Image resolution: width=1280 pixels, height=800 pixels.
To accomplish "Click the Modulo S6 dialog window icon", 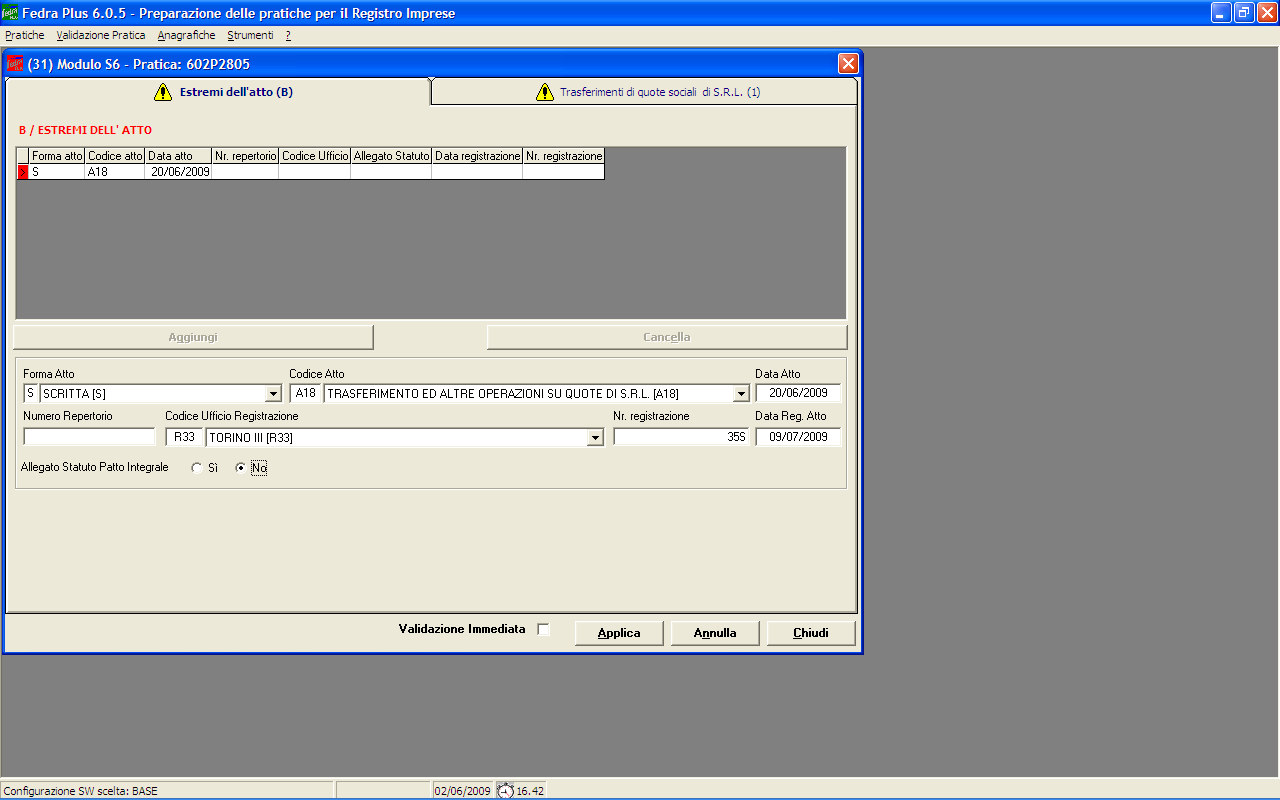I will click(15, 64).
